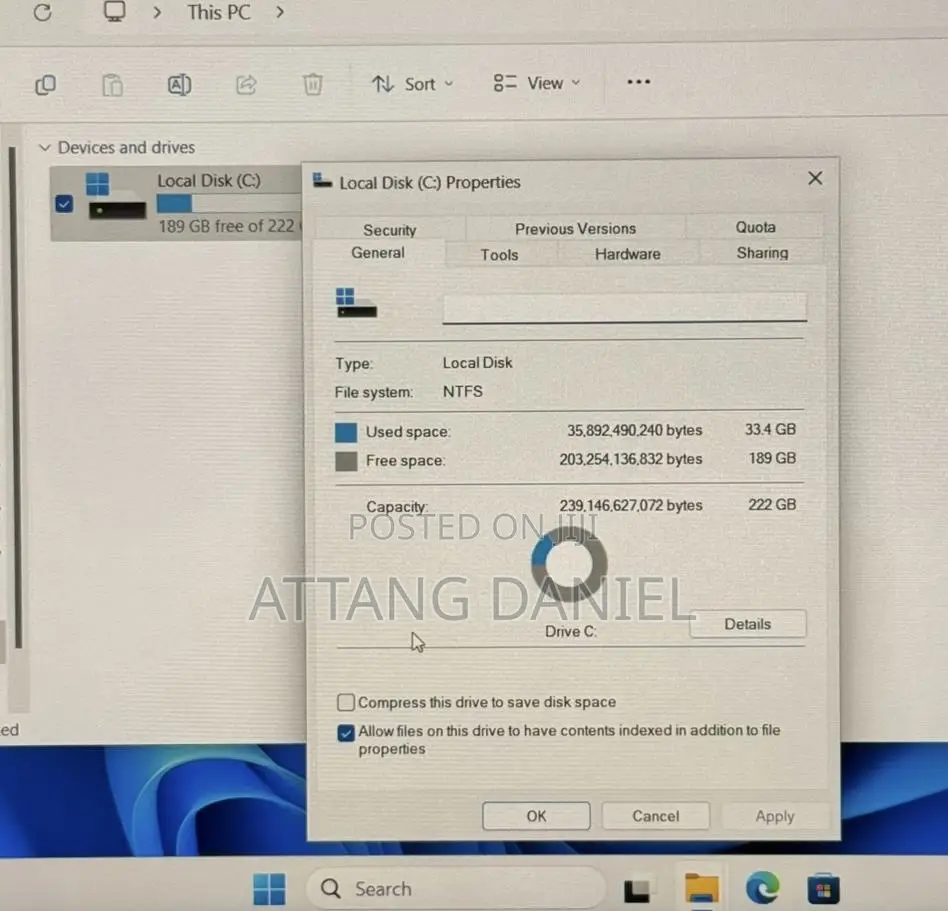Click the 'NTFS' file system value
The height and width of the screenshot is (911, 948).
click(463, 392)
